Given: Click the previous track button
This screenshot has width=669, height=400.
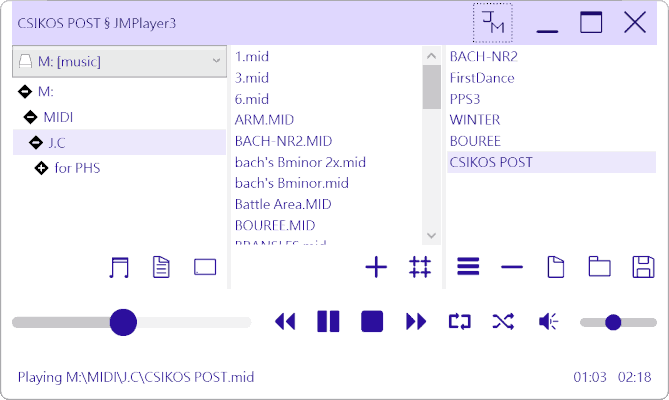Looking at the screenshot, I should (x=285, y=322).
